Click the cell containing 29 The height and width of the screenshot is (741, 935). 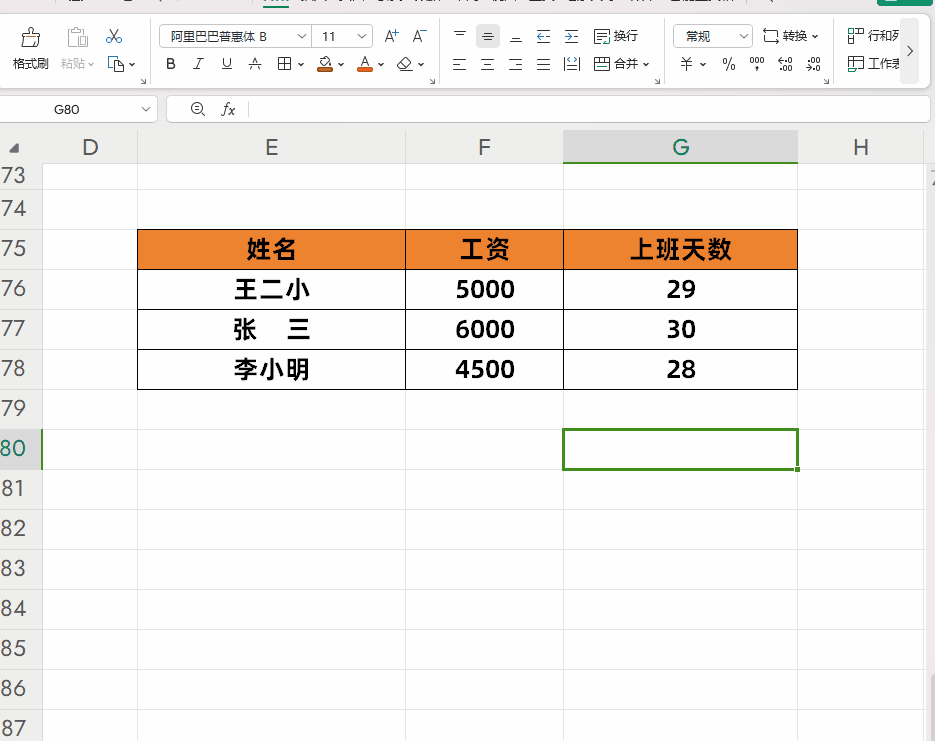click(680, 289)
